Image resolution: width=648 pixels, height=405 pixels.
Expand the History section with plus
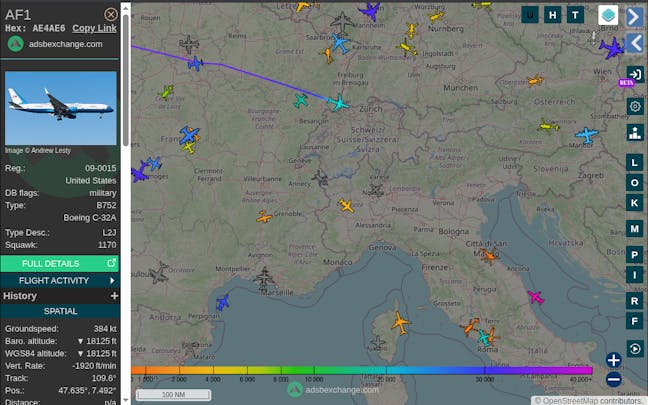click(114, 296)
